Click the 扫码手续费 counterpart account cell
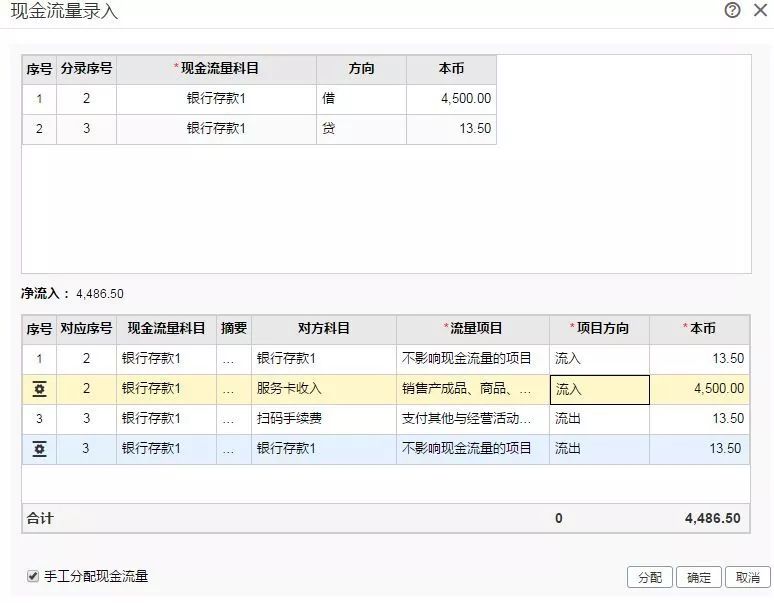The width and height of the screenshot is (774, 603). click(x=323, y=419)
